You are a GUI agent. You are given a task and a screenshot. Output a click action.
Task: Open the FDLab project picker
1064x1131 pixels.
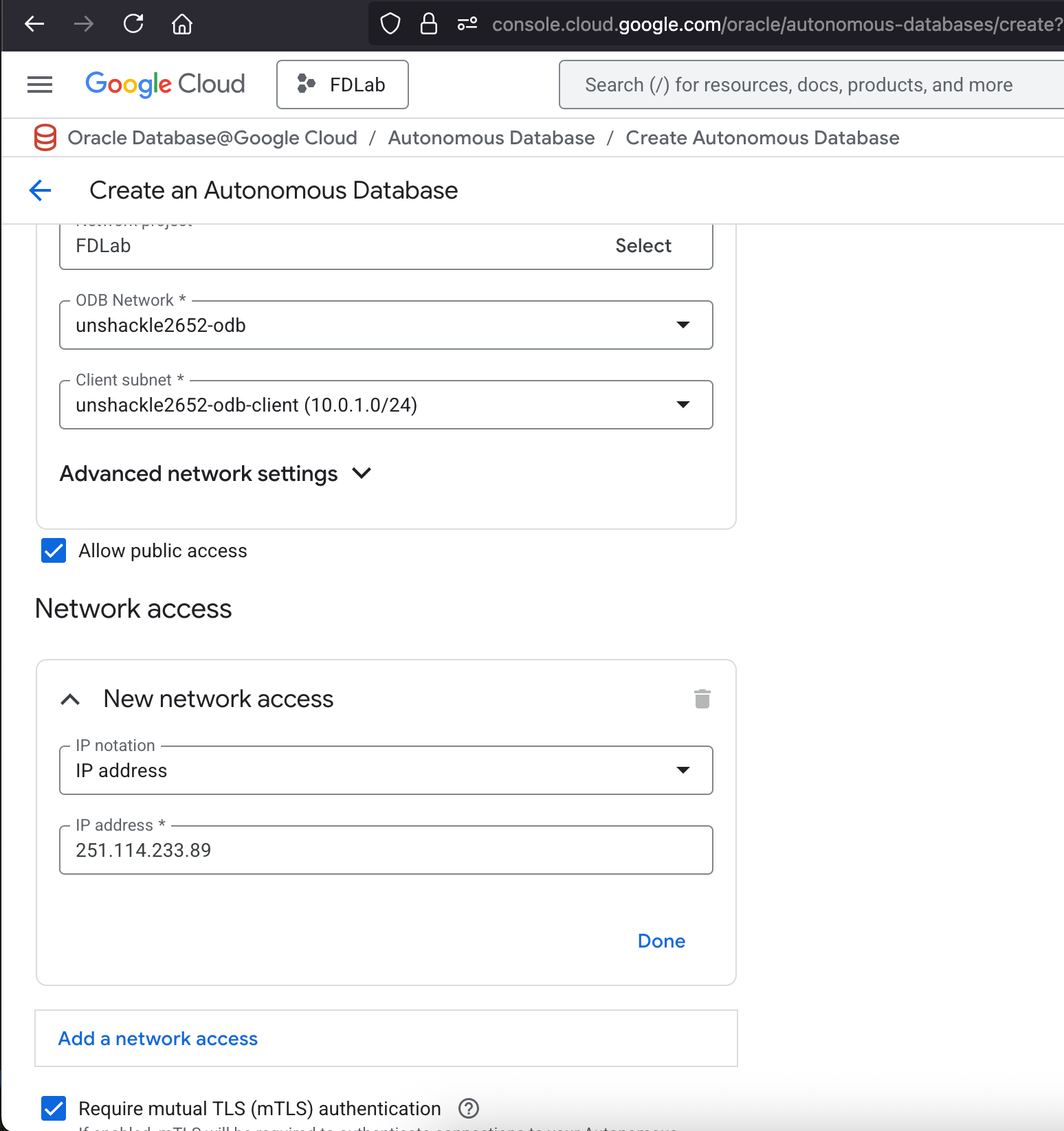tap(342, 85)
